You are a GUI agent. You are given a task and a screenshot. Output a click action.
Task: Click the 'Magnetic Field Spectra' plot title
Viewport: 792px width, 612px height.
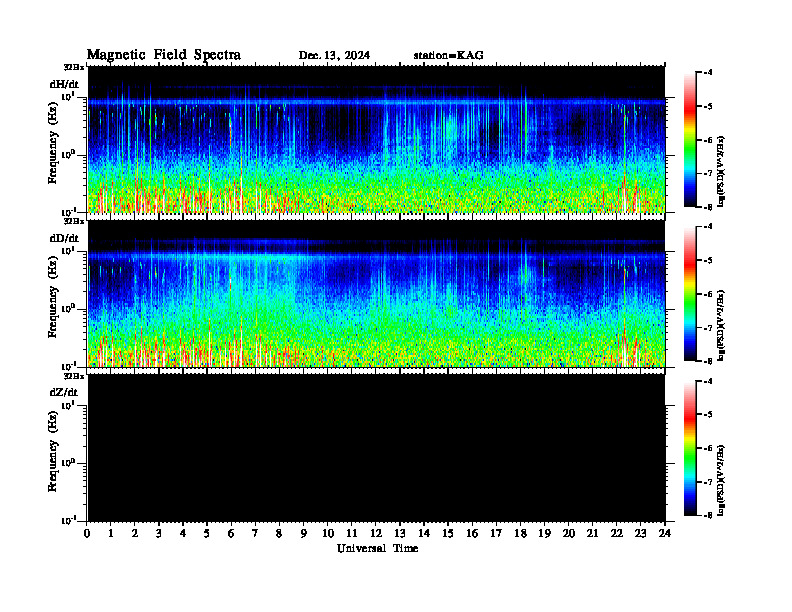pos(164,55)
